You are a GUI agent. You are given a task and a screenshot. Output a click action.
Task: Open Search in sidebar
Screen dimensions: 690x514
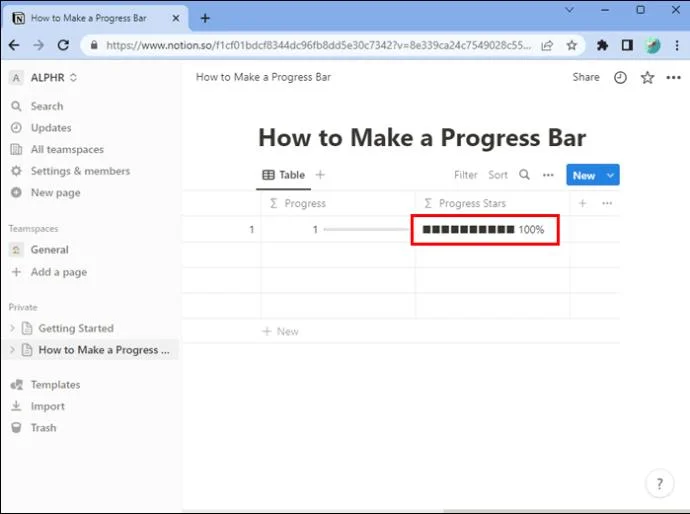click(47, 106)
